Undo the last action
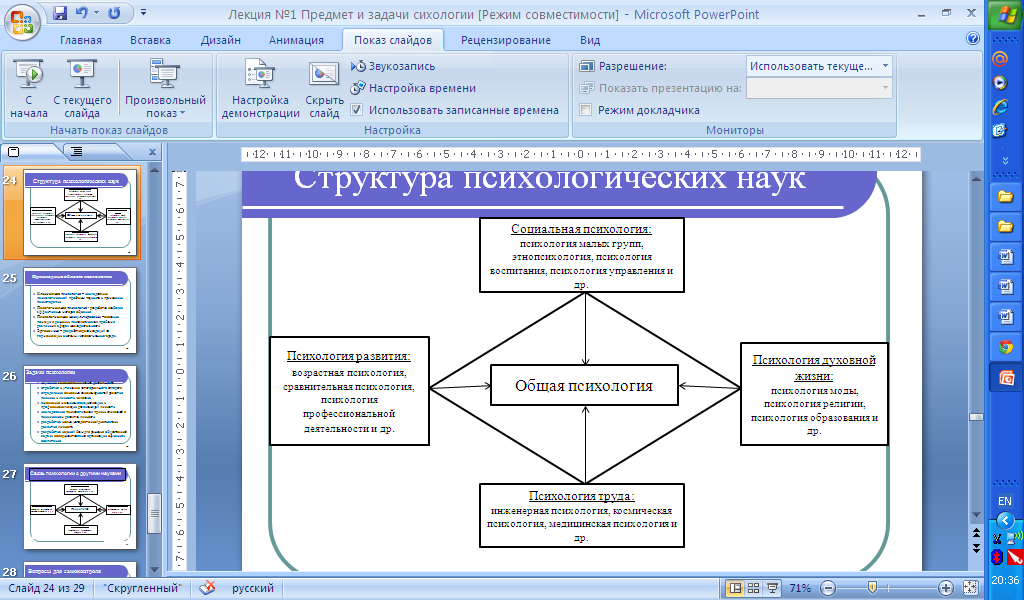The width and height of the screenshot is (1024, 600). 82,12
